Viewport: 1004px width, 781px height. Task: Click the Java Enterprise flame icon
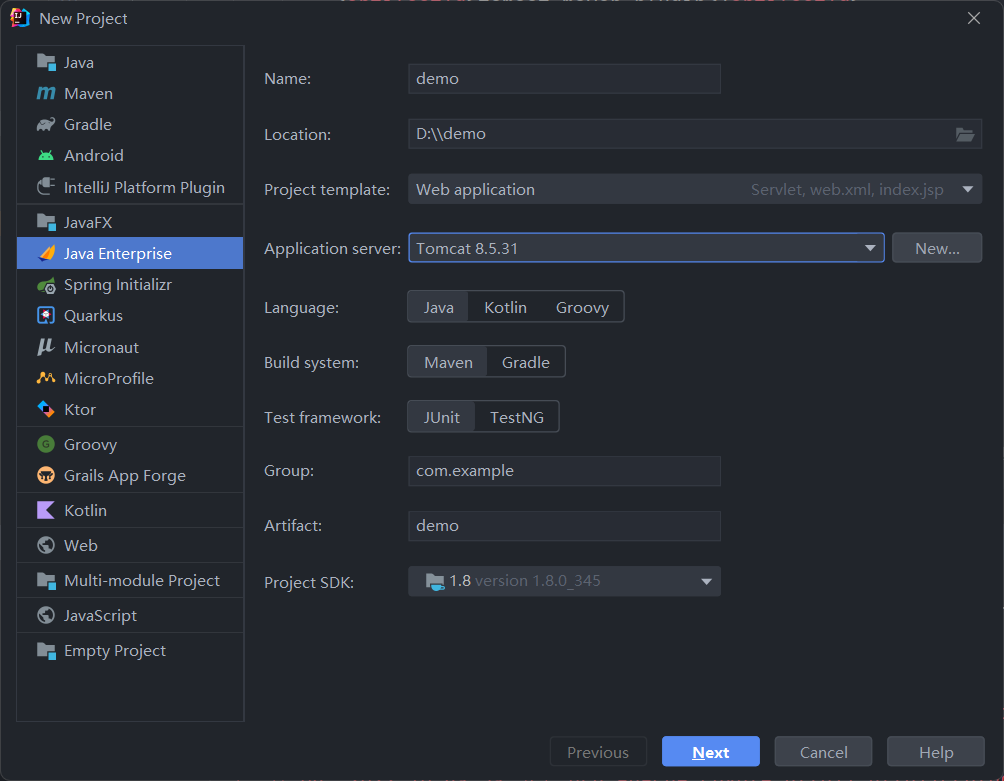point(46,254)
